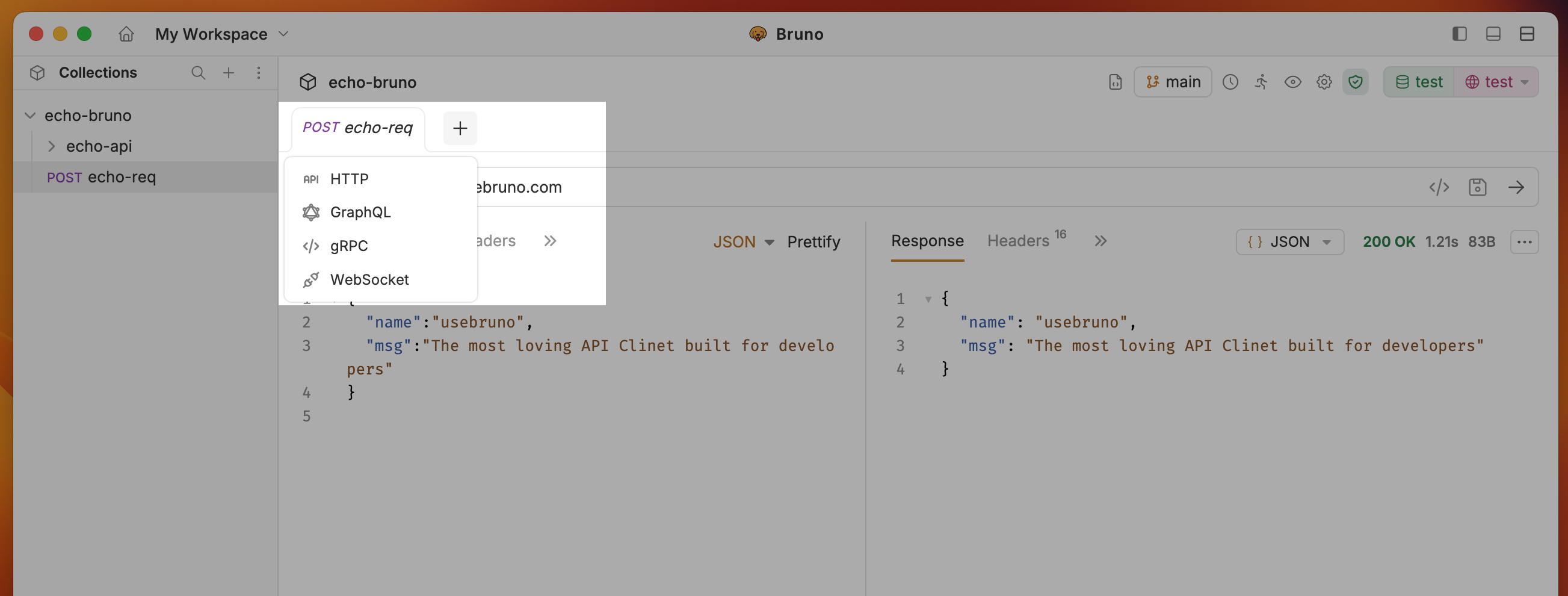1568x596 pixels.
Task: Open the code generation icon in URL bar
Action: point(1439,187)
